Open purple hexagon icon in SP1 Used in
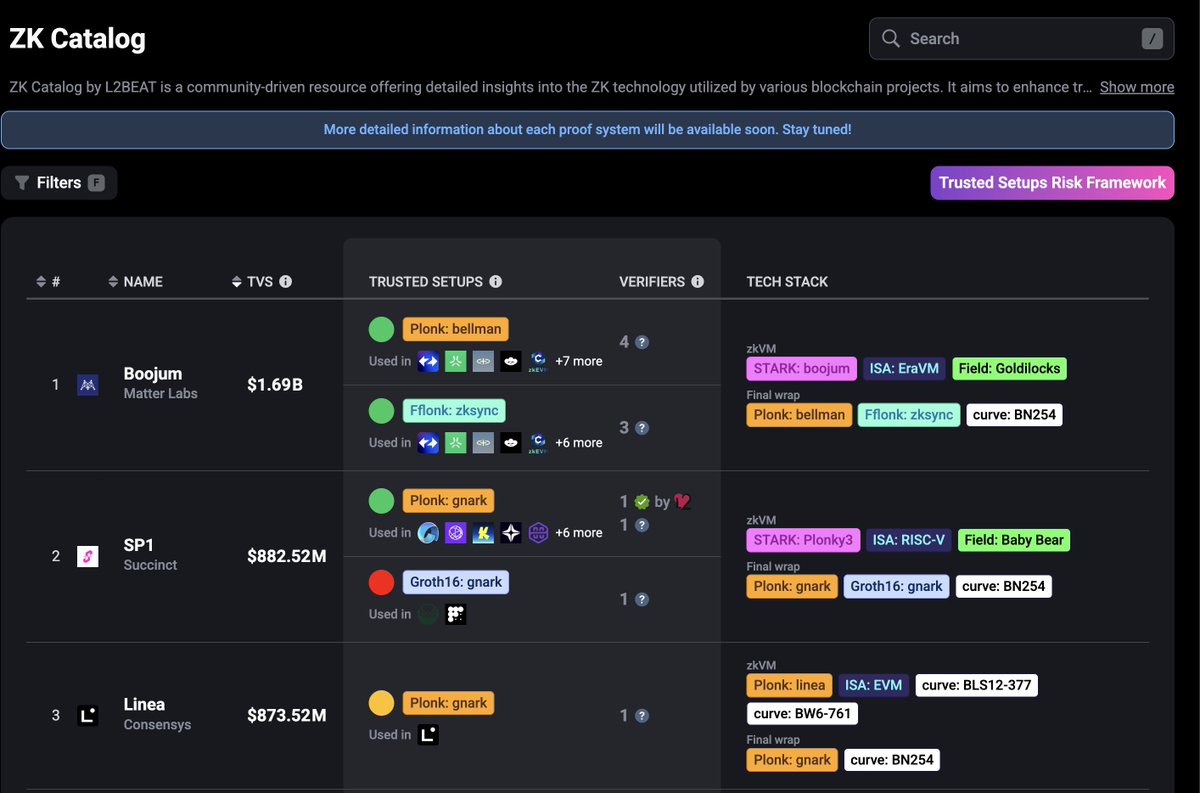The height and width of the screenshot is (793, 1200). (538, 532)
